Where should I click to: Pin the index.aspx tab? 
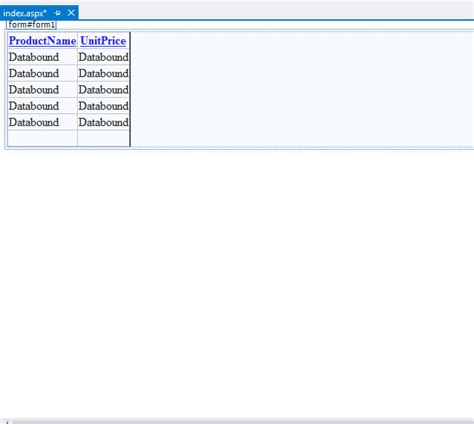pyautogui.click(x=57, y=13)
